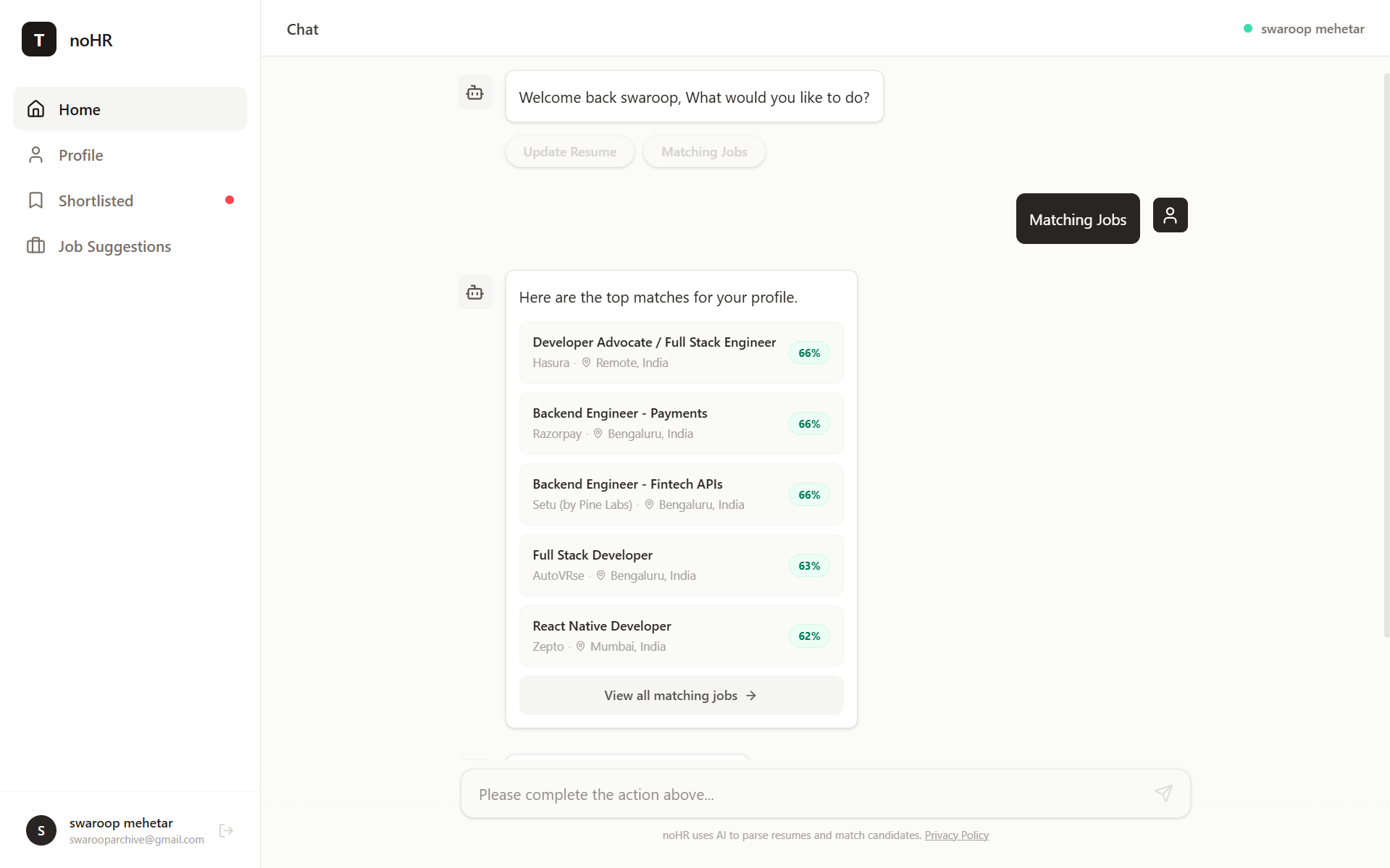Click the green online status indicator
The height and width of the screenshot is (868, 1390).
click(1247, 28)
